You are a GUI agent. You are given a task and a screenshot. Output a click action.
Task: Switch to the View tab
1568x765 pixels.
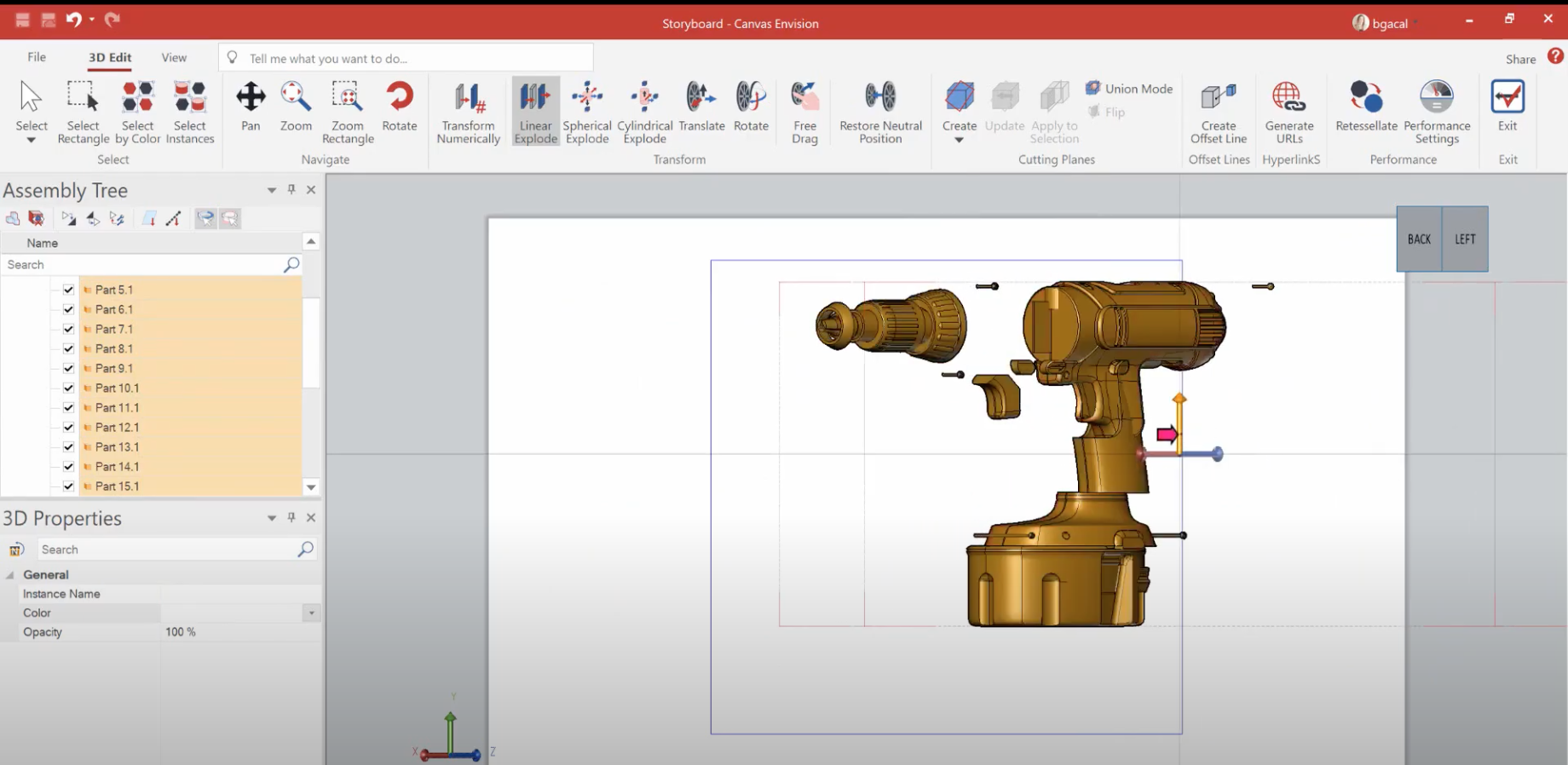tap(174, 57)
